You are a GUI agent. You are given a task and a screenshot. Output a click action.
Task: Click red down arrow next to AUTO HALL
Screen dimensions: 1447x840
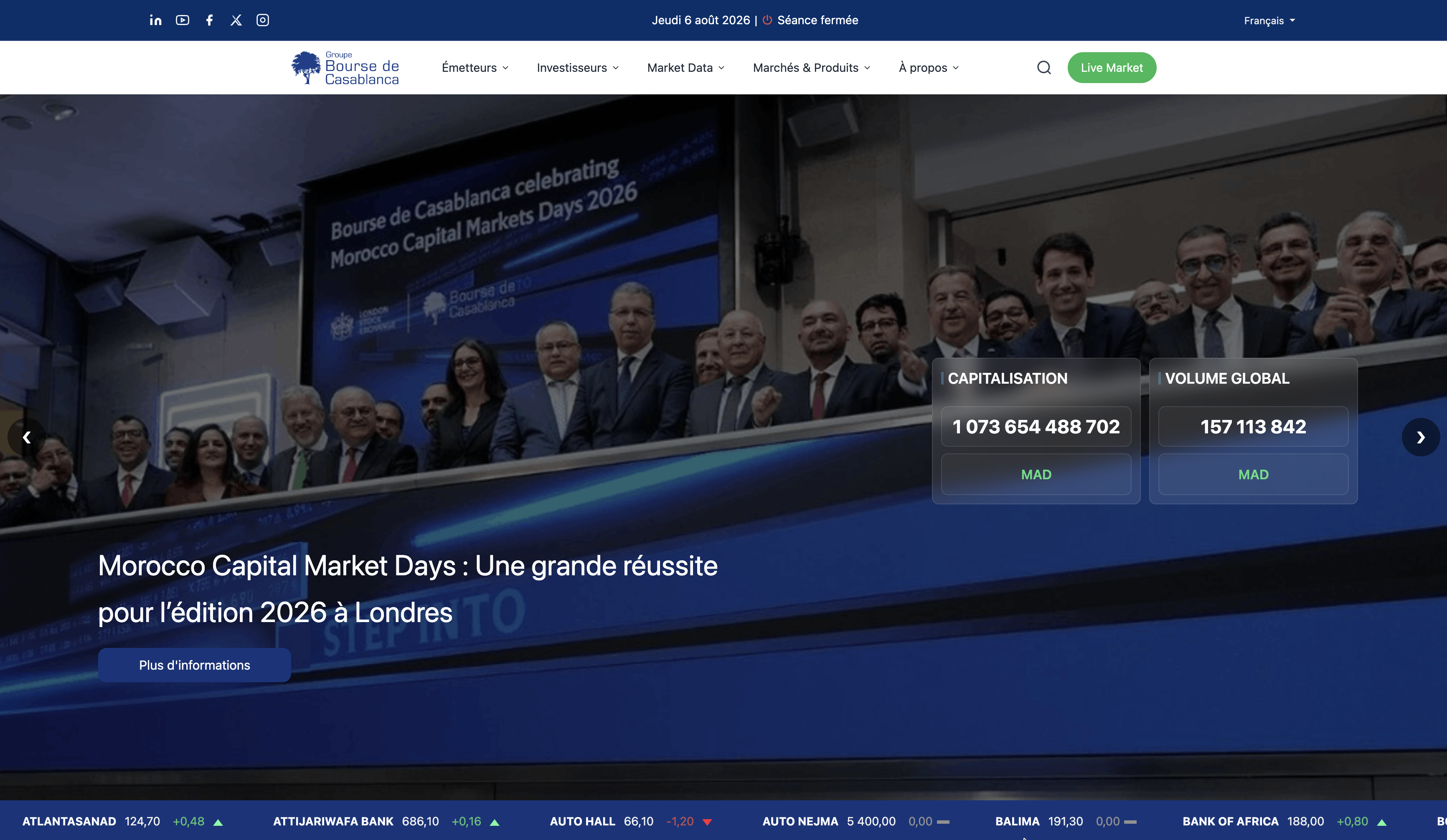coord(708,822)
